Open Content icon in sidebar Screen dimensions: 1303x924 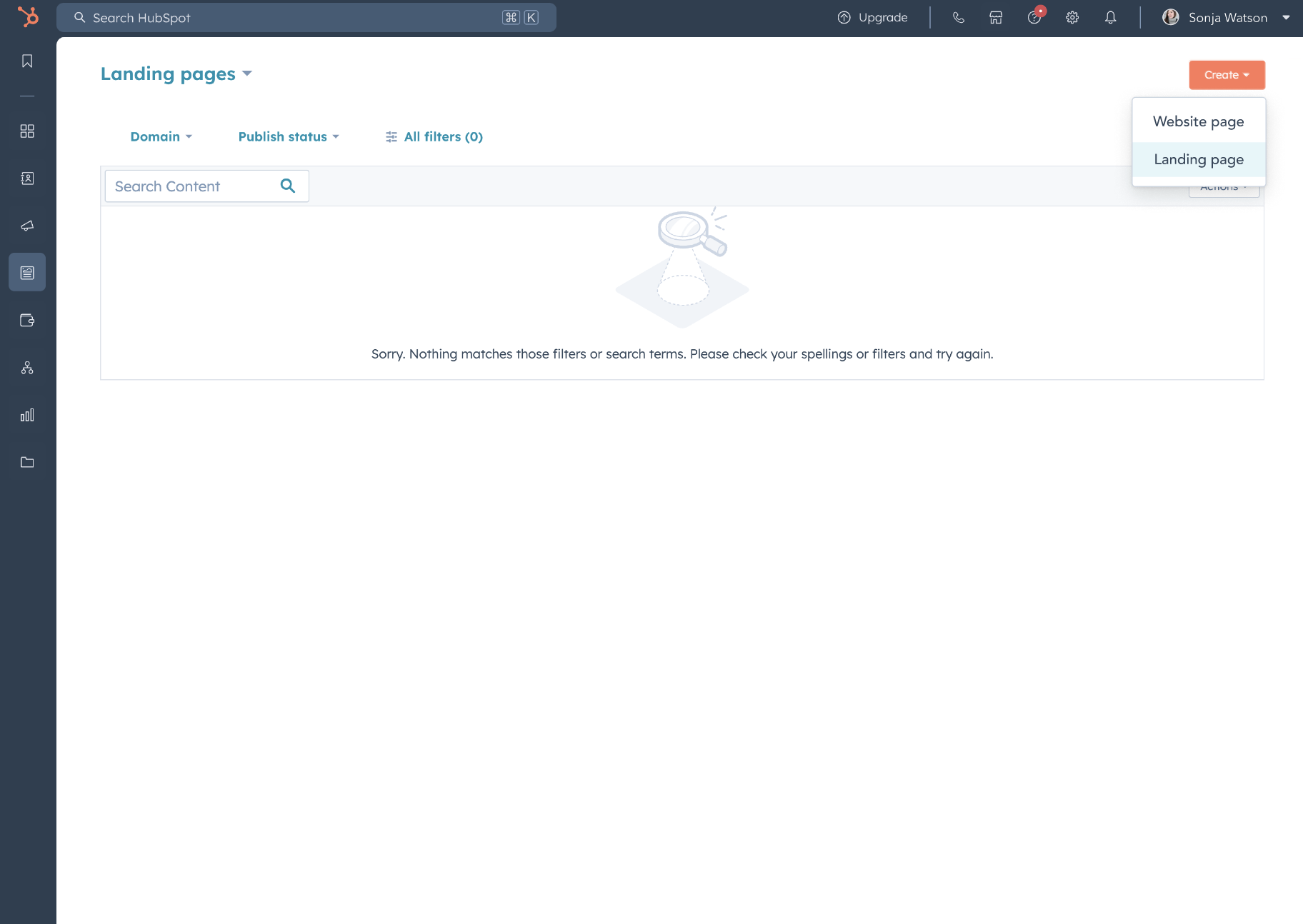tap(27, 273)
